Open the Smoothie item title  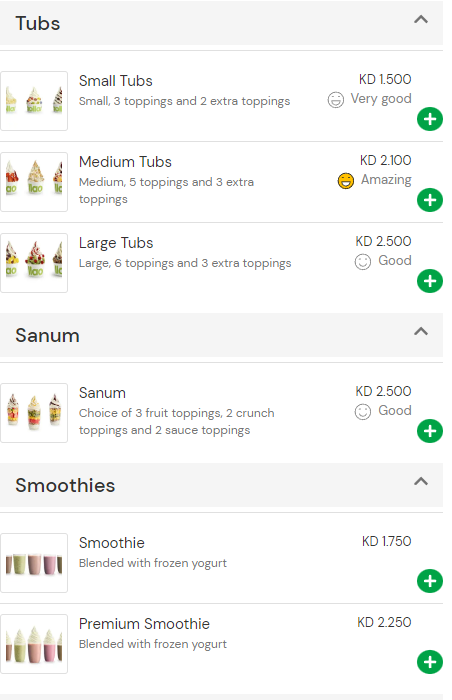point(112,543)
